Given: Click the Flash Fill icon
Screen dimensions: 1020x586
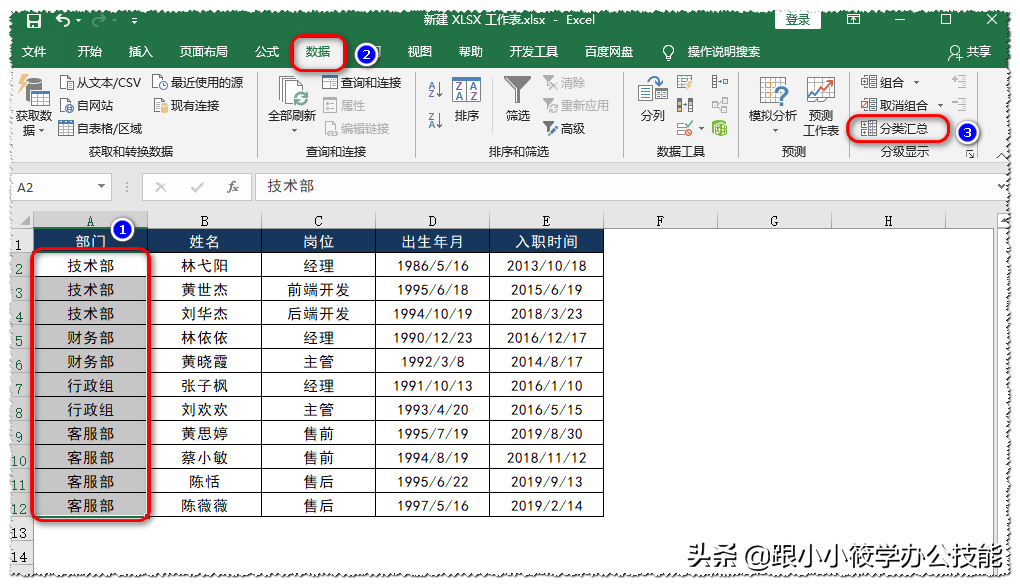Looking at the screenshot, I should click(x=684, y=82).
